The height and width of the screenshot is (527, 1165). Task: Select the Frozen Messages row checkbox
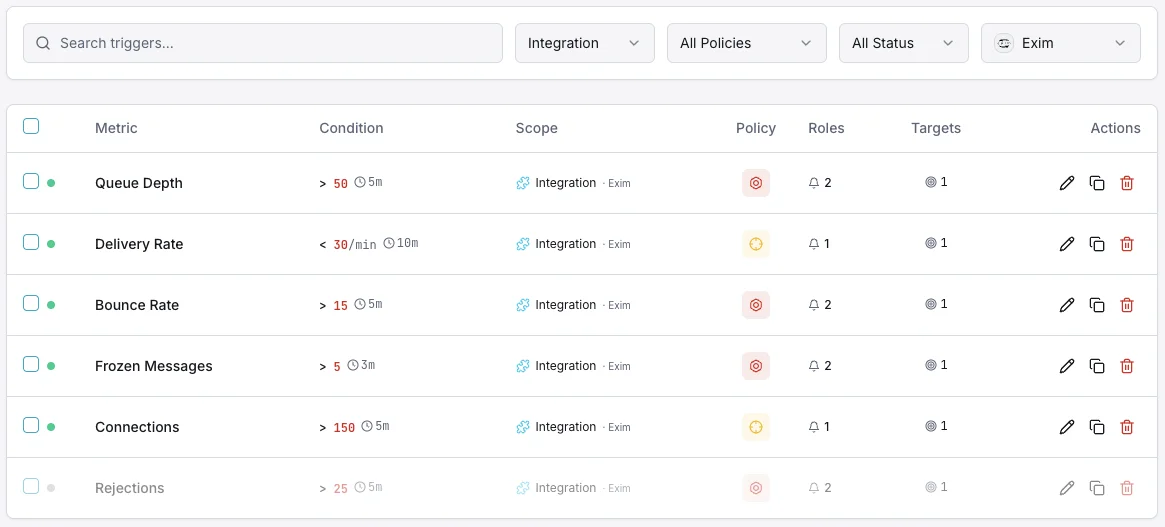coord(30,364)
